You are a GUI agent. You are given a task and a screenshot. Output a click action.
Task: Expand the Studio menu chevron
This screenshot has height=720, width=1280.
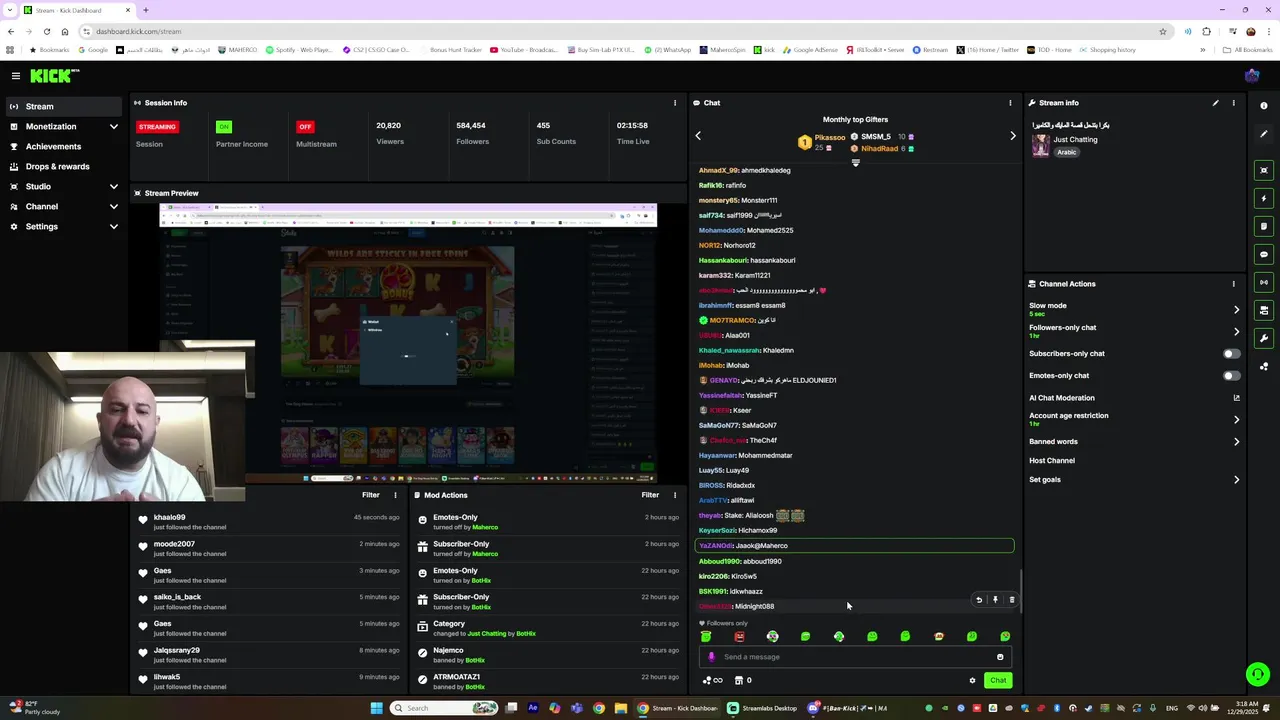113,187
